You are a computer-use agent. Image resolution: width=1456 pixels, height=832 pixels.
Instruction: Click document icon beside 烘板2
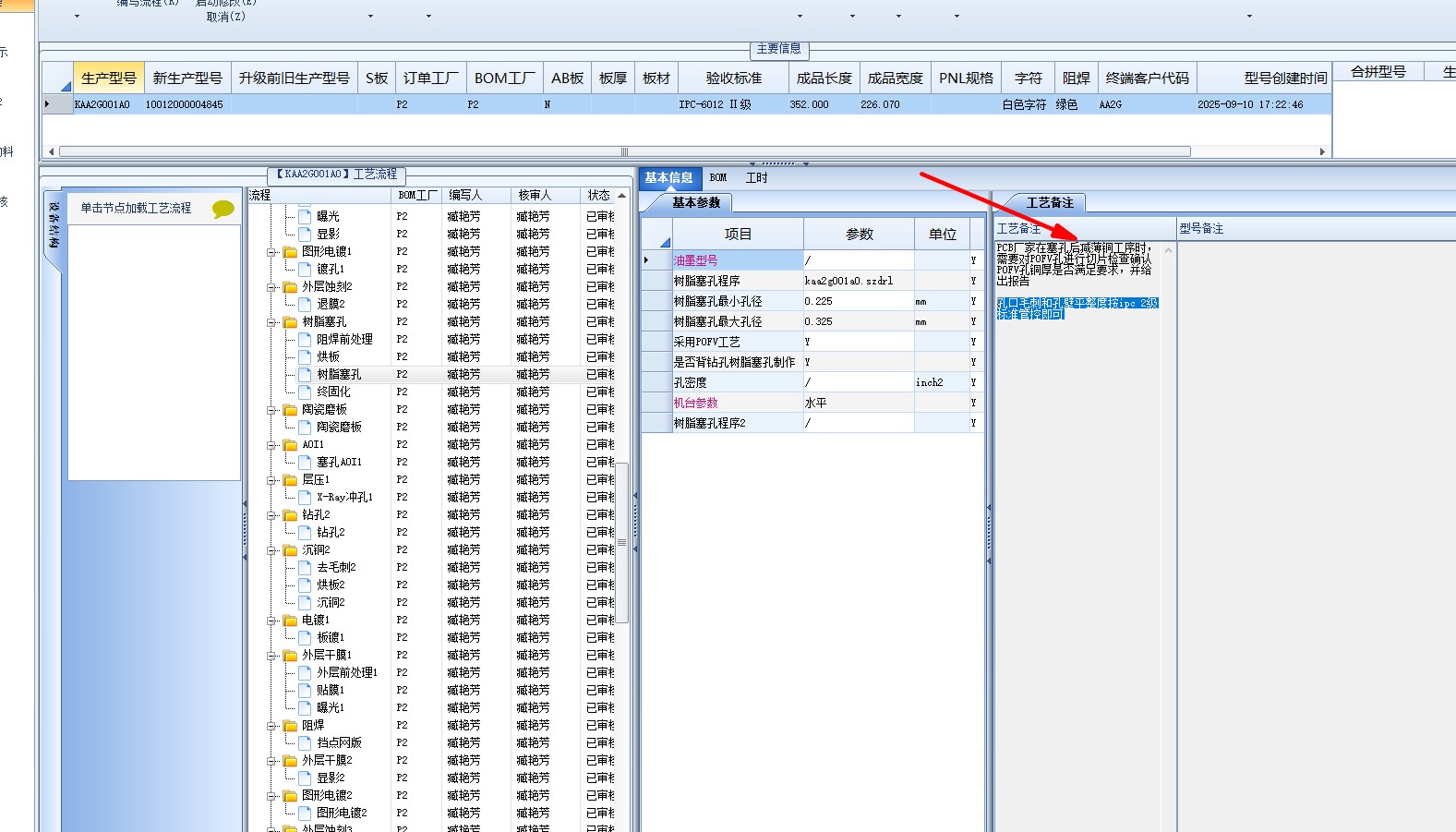(x=305, y=585)
